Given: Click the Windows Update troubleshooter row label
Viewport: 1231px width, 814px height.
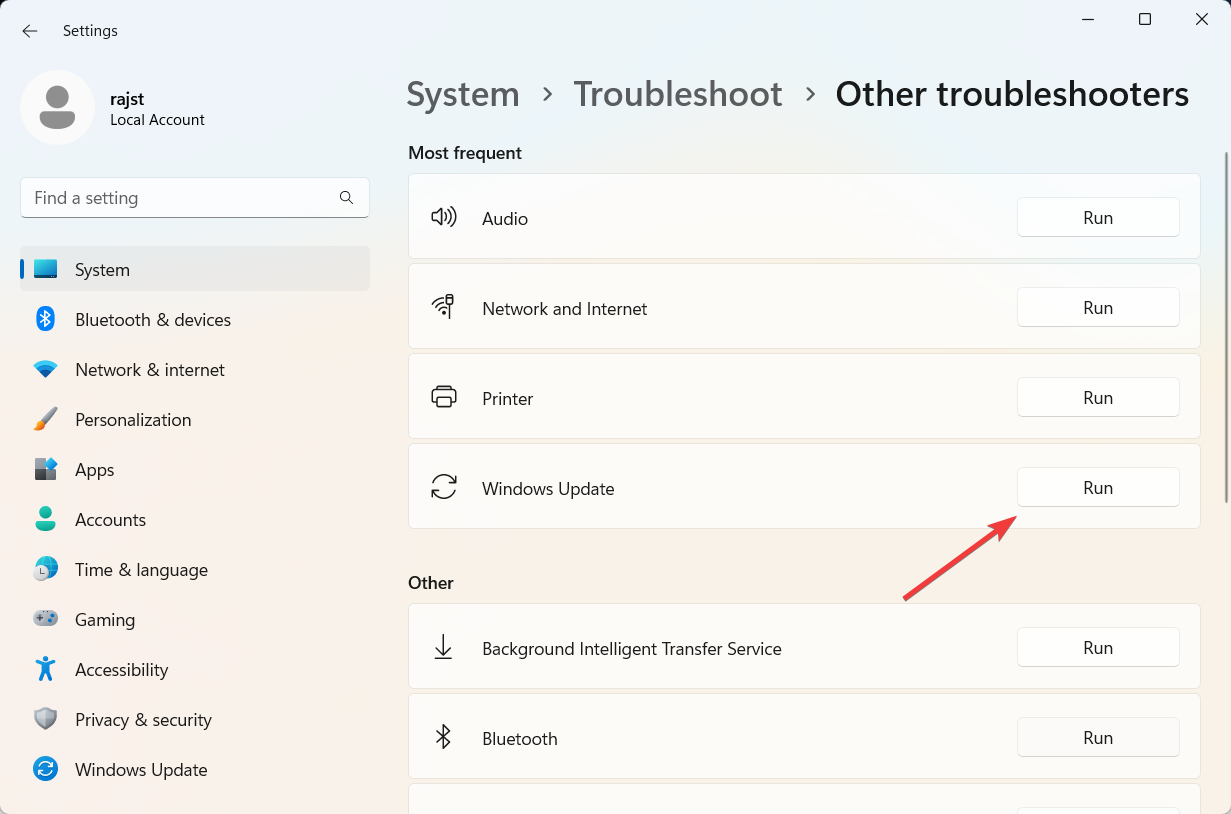Looking at the screenshot, I should click(x=548, y=488).
